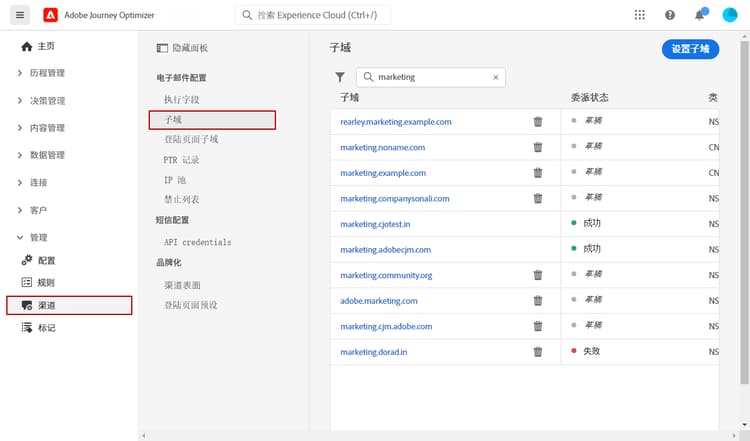Delete marketing.community.org via trash icon
Viewport: 750px width, 441px height.
pyautogui.click(x=538, y=275)
